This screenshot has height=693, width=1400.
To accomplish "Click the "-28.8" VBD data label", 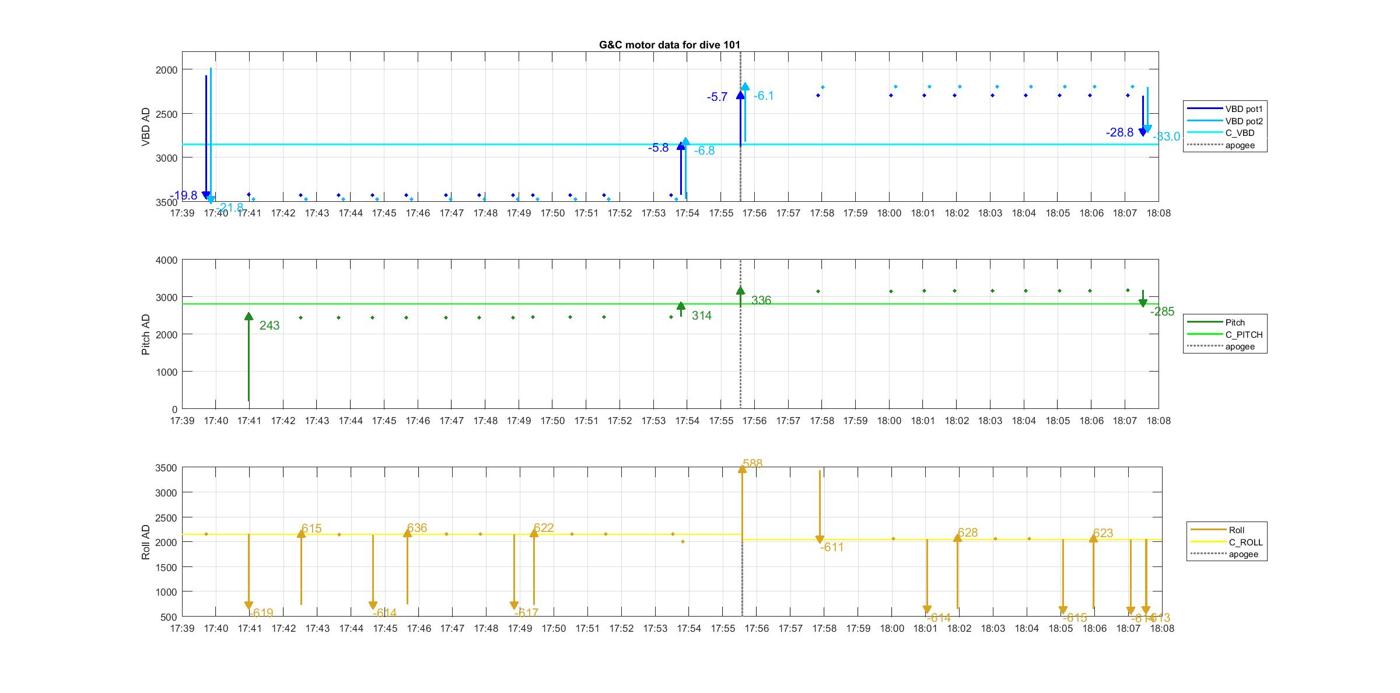I will click(x=1120, y=133).
